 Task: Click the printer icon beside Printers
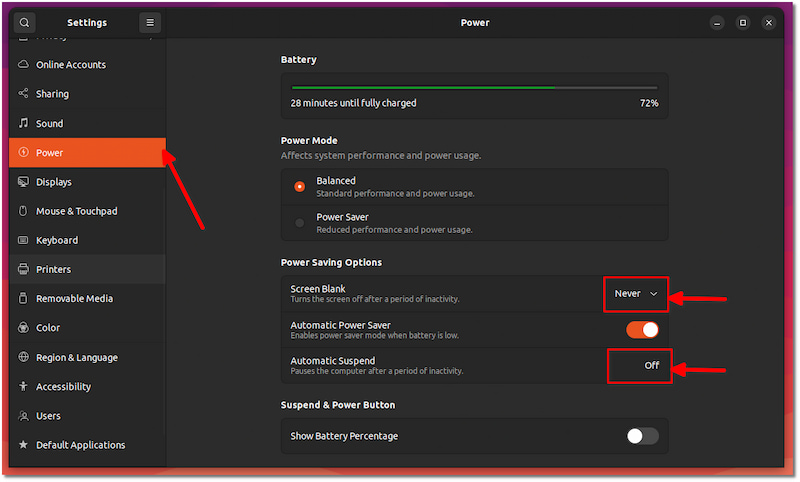(23, 269)
